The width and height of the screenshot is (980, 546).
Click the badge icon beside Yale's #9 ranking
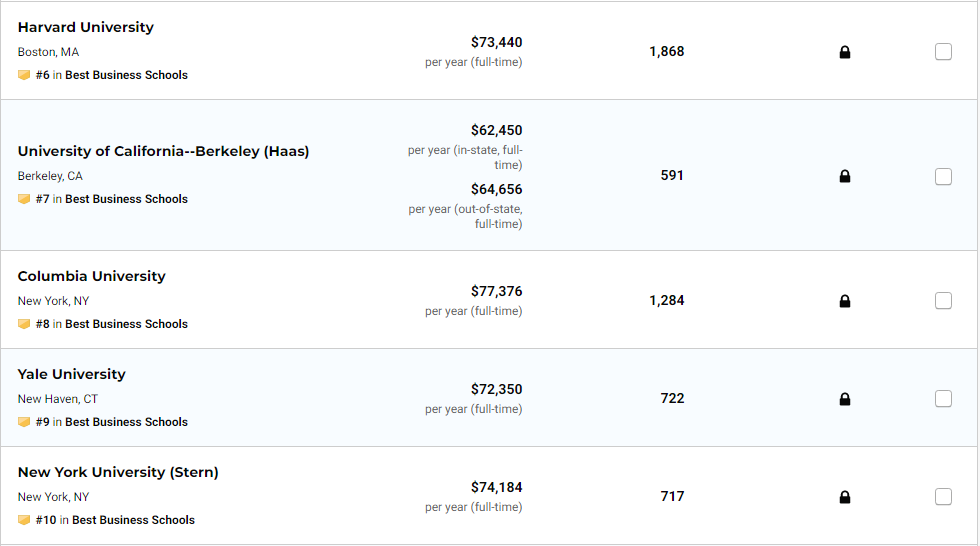(24, 422)
